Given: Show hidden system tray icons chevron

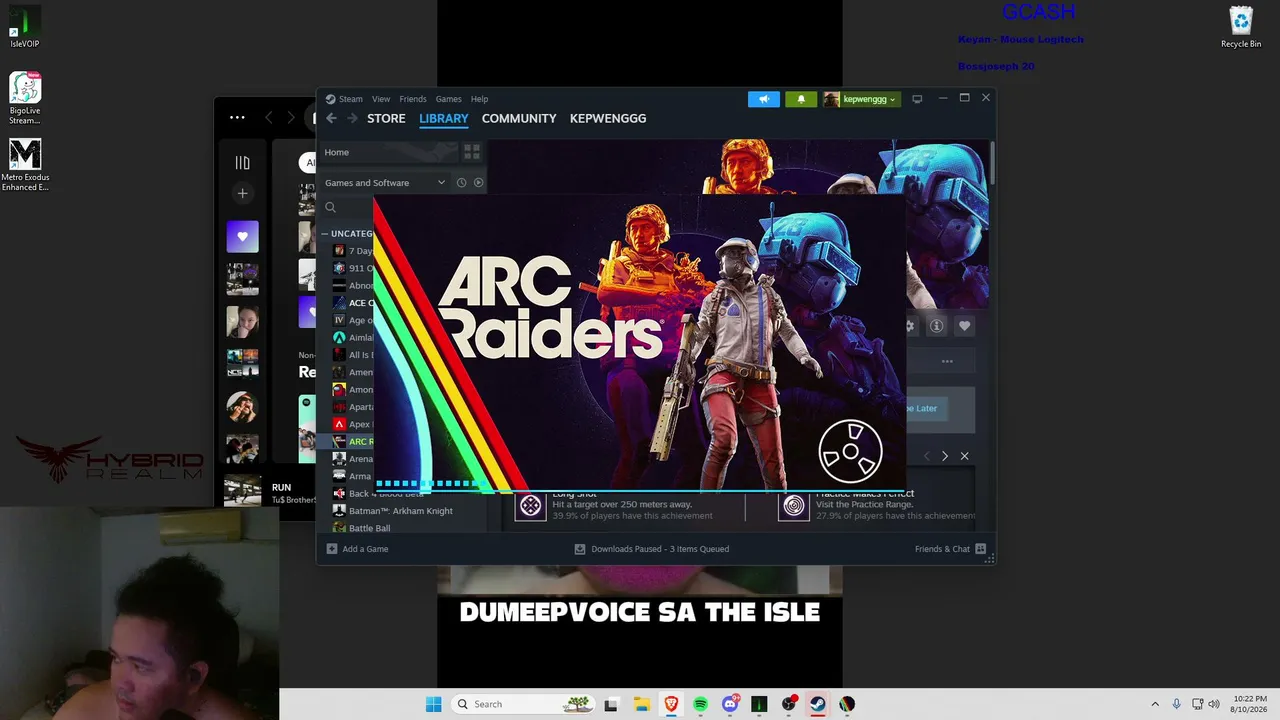Looking at the screenshot, I should click(1155, 704).
